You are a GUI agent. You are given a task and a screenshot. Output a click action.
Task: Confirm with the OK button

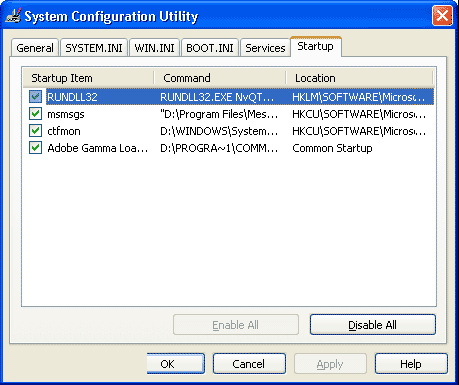[x=176, y=364]
